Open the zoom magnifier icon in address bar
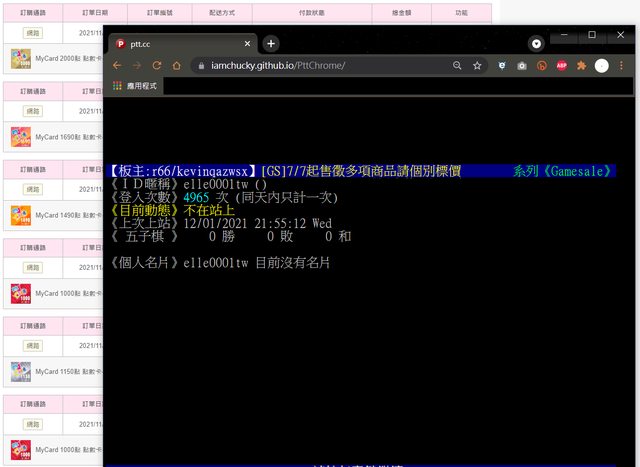640x467 pixels. (x=457, y=65)
